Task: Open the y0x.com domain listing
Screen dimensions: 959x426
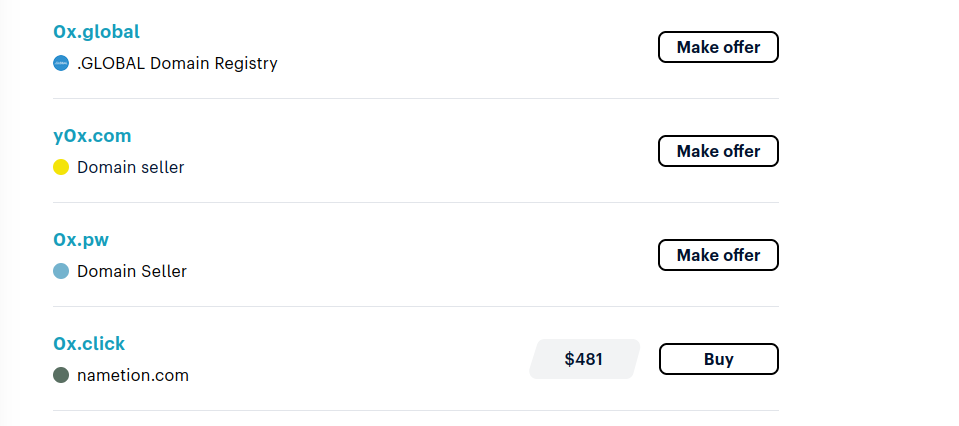Action: click(x=92, y=136)
